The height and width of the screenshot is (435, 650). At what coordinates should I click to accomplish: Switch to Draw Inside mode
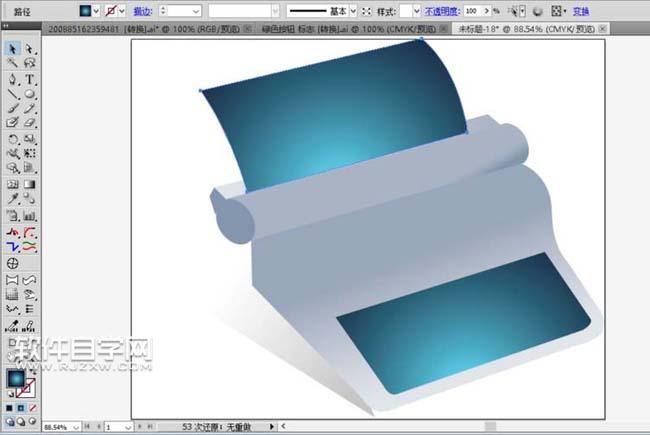tap(32, 422)
